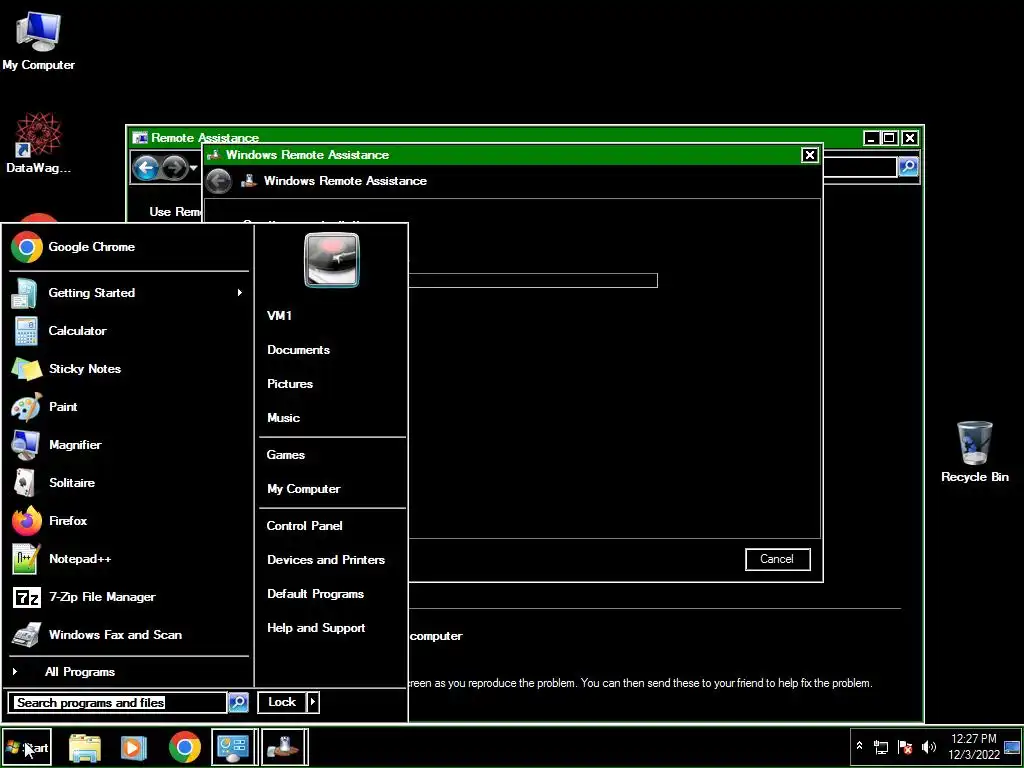Open Sticky Notes app icon
This screenshot has width=1024, height=768.
[26, 369]
